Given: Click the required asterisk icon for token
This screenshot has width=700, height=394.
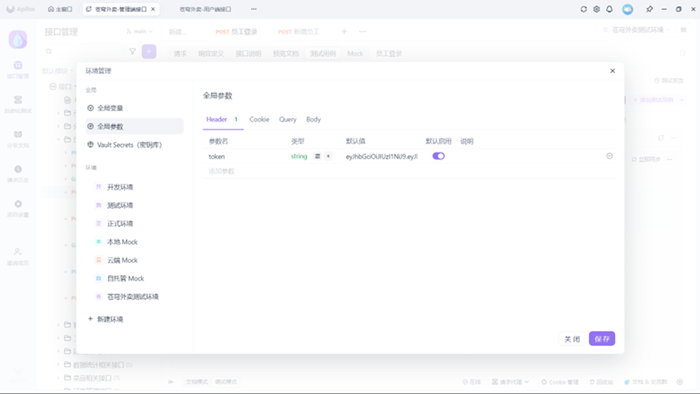Looking at the screenshot, I should coord(328,156).
